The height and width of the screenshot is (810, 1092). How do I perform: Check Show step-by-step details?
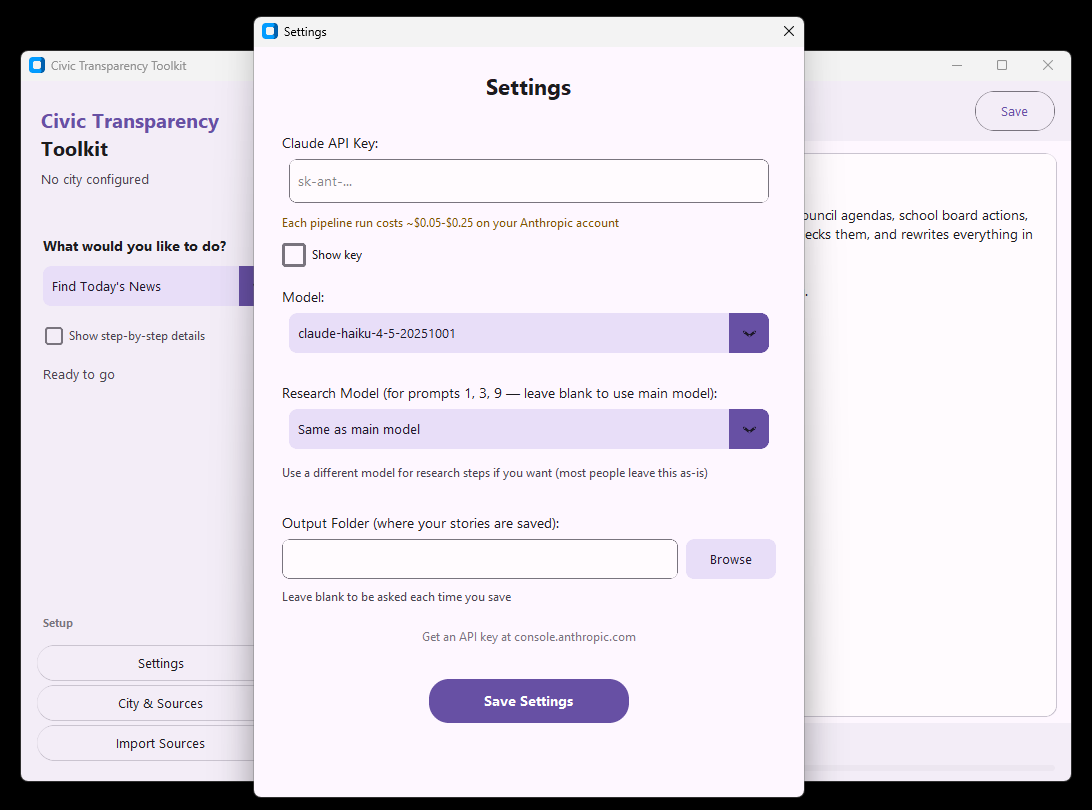(x=53, y=336)
